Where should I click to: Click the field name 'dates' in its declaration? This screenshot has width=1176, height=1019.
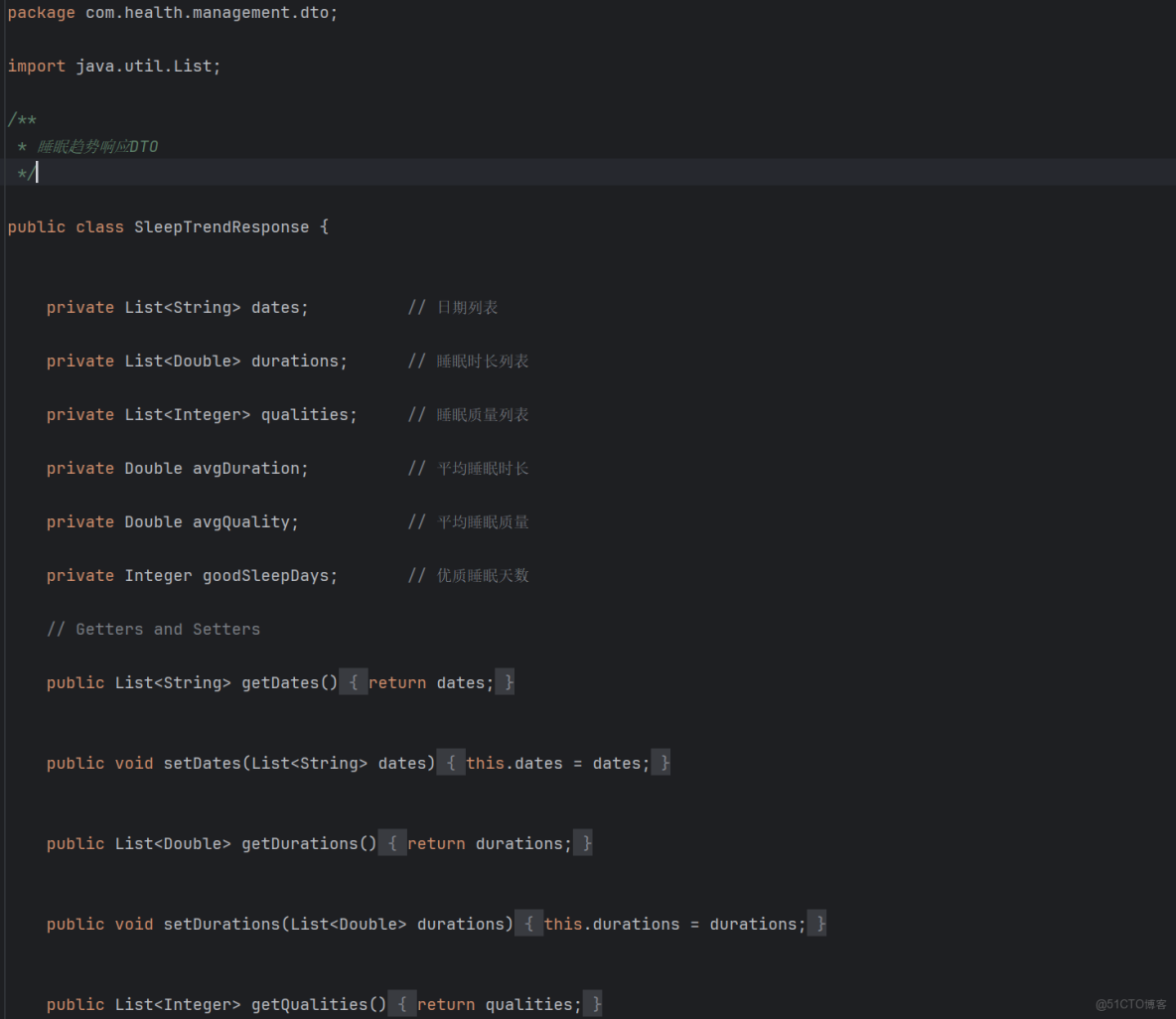275,308
